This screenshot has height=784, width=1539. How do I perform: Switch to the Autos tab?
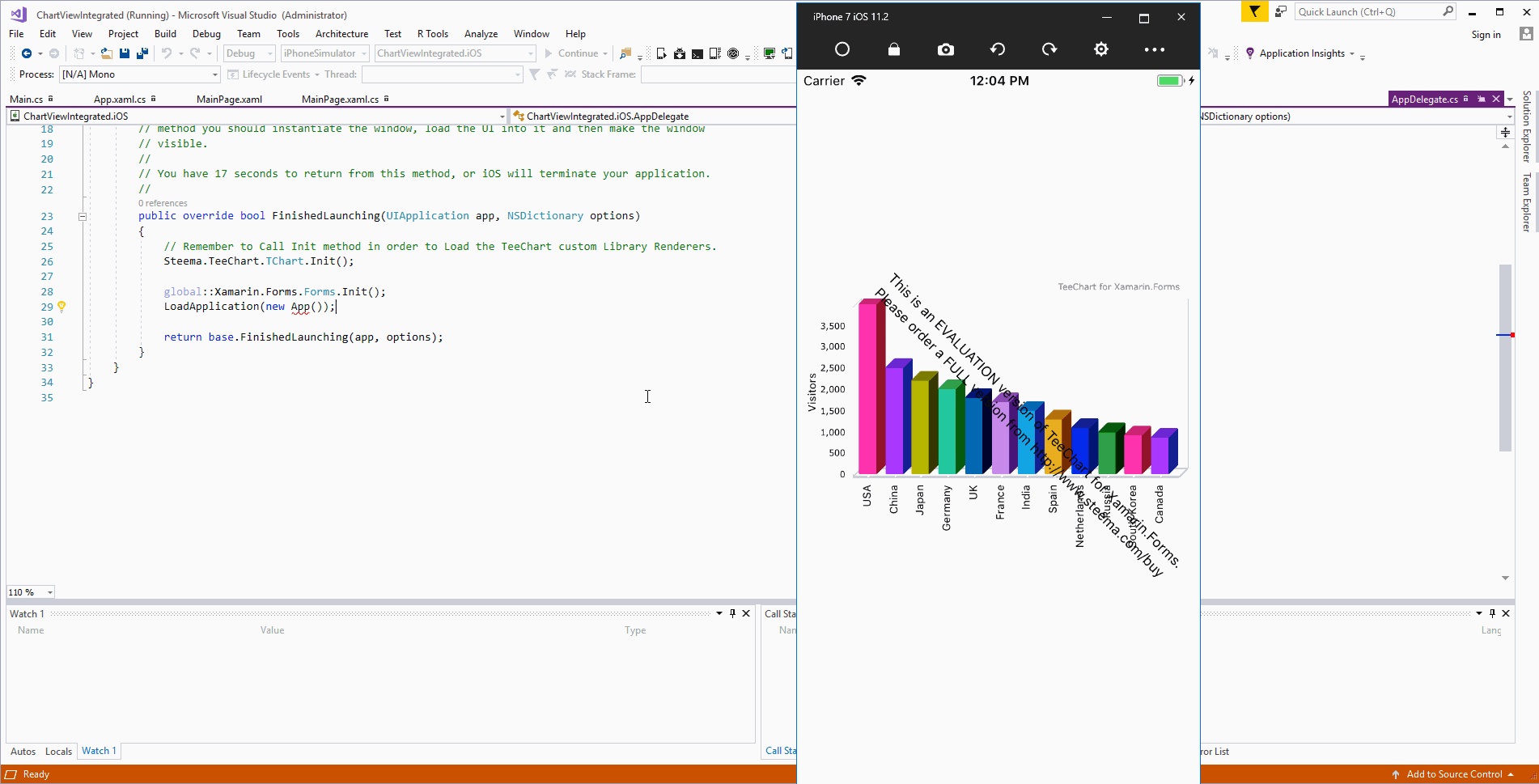23,752
